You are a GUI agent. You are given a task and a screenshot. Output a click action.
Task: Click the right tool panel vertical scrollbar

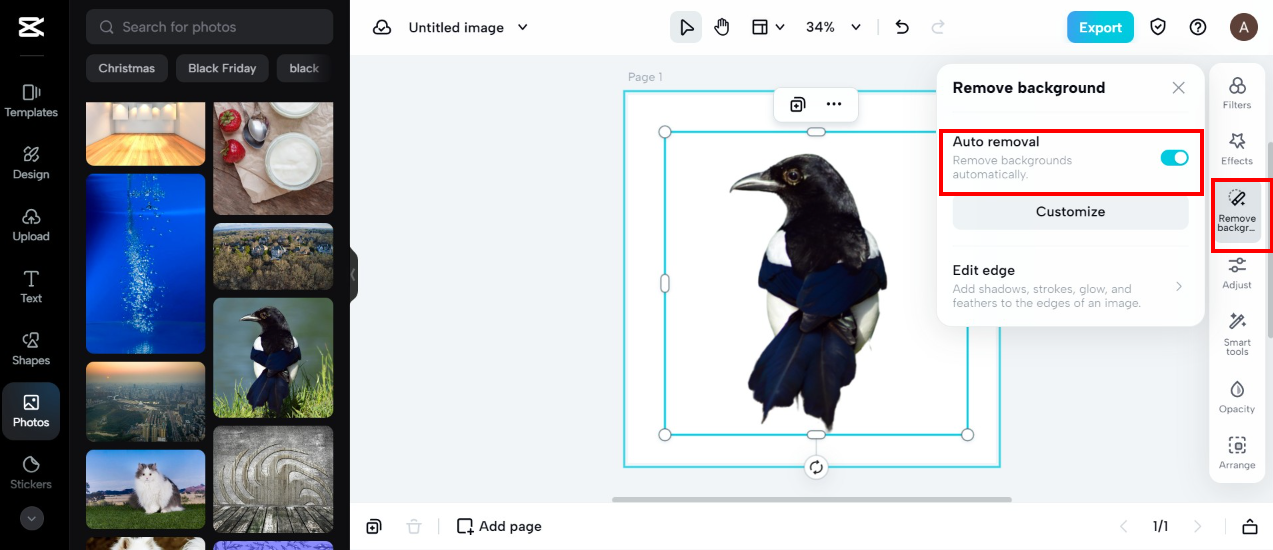pyautogui.click(x=1270, y=240)
